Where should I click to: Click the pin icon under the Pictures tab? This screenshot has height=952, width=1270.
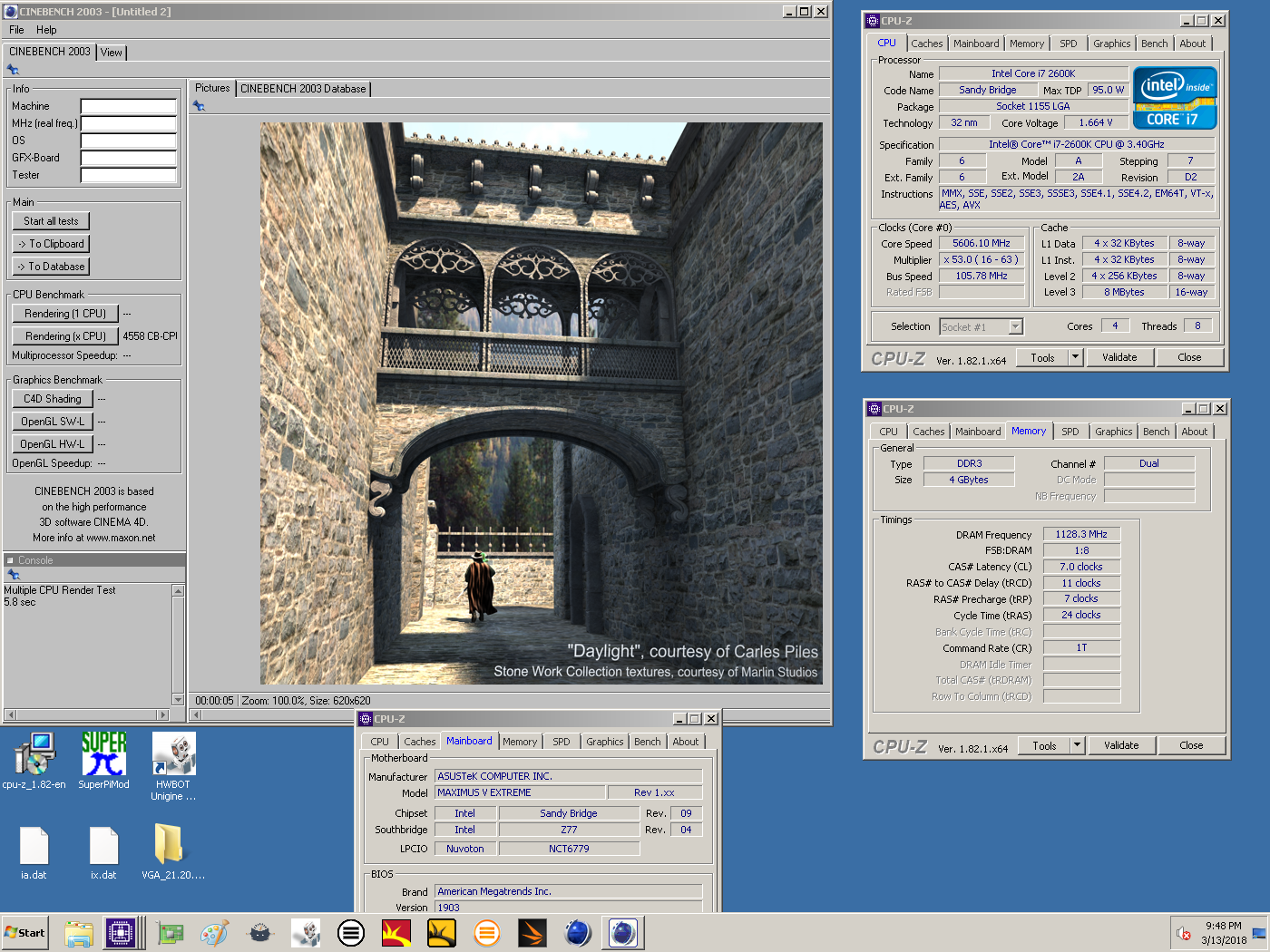click(x=199, y=106)
